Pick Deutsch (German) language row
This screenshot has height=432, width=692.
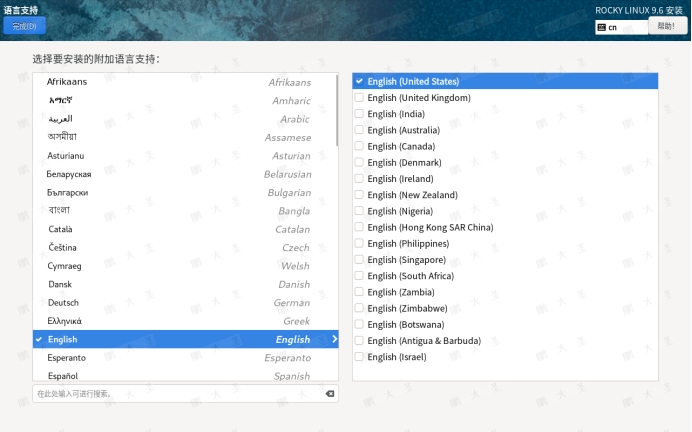184,303
